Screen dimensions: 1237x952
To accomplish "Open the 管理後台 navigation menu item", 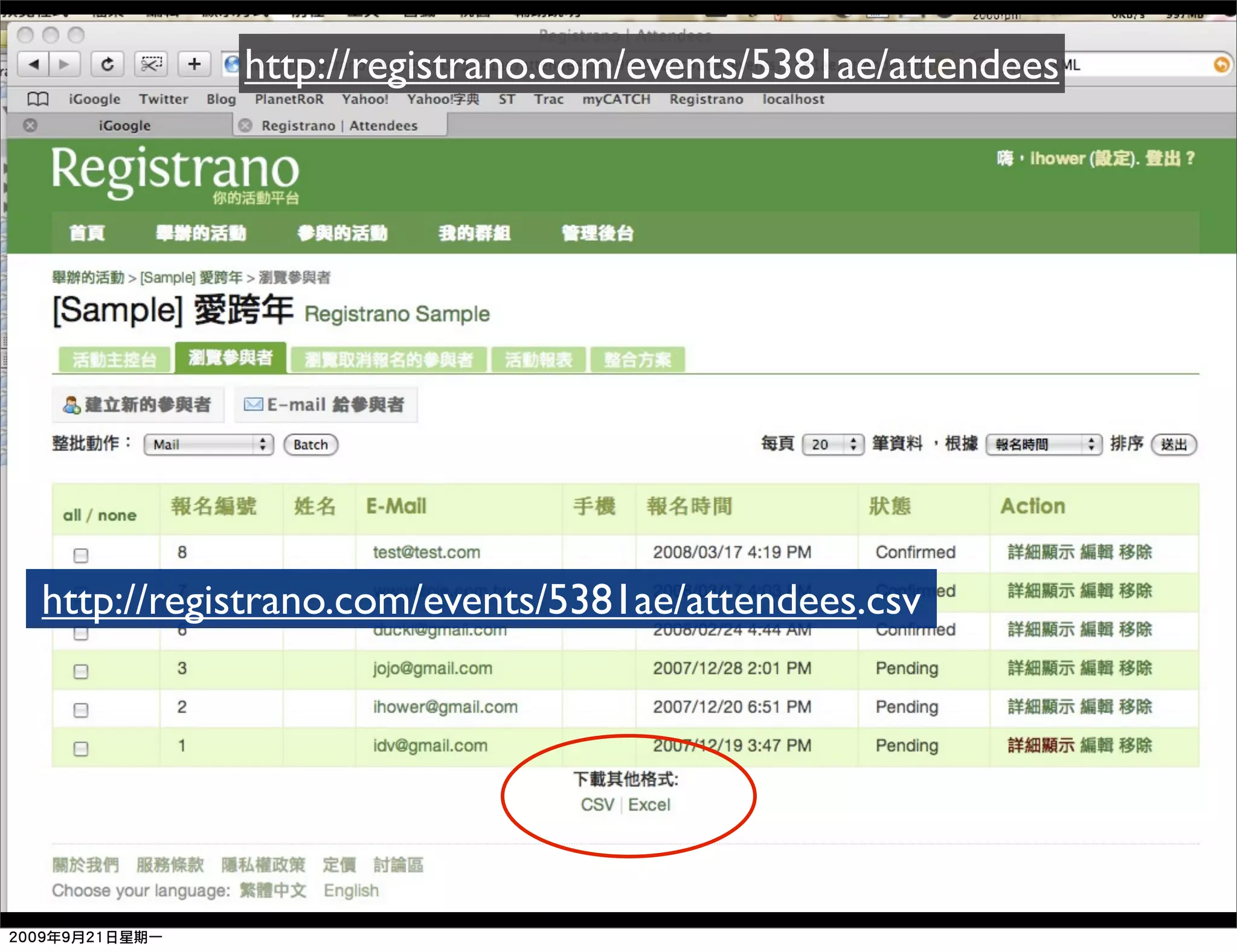I will tap(597, 233).
